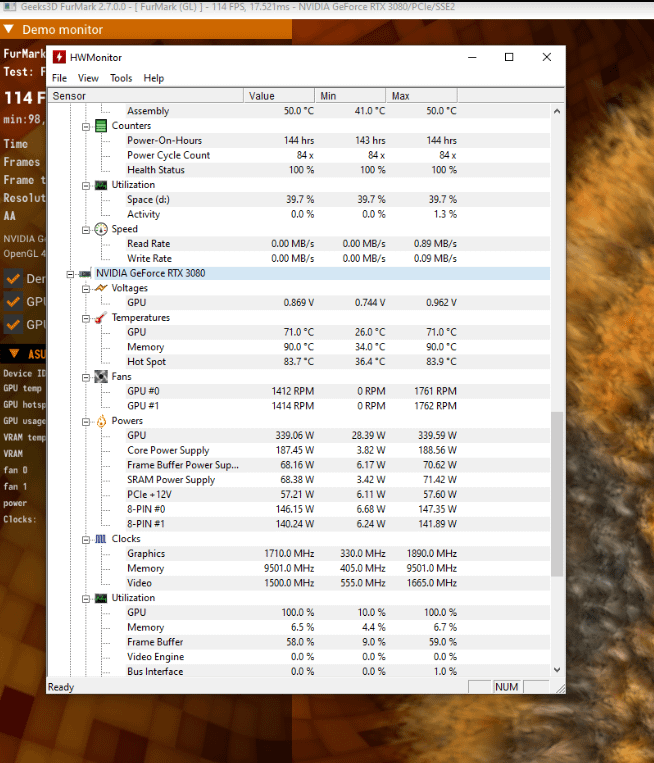Viewport: 654px width, 763px height.
Task: Click the Speed gauge icon
Action: (x=101, y=229)
